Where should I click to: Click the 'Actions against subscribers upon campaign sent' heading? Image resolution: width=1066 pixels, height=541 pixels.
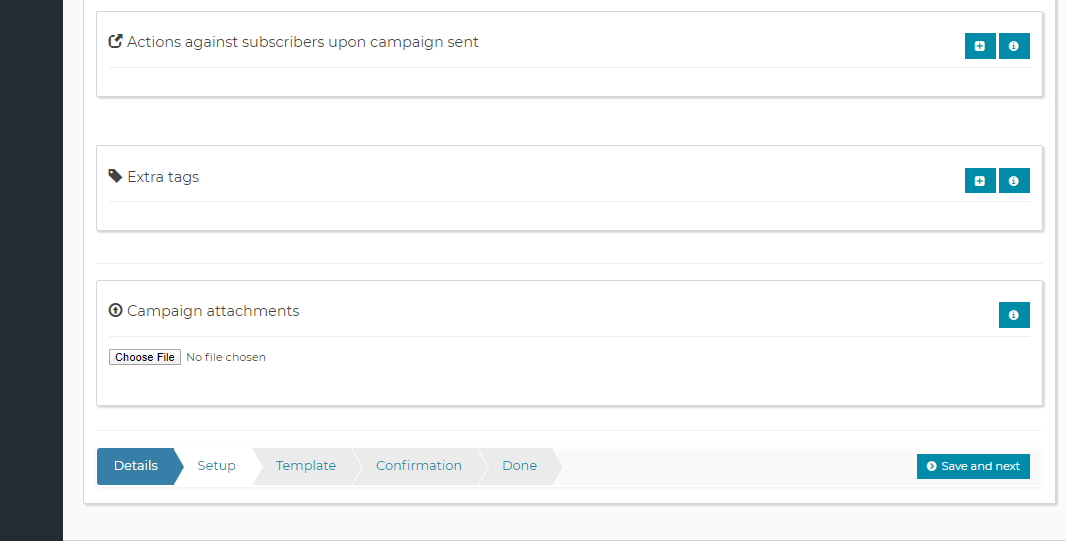[303, 42]
